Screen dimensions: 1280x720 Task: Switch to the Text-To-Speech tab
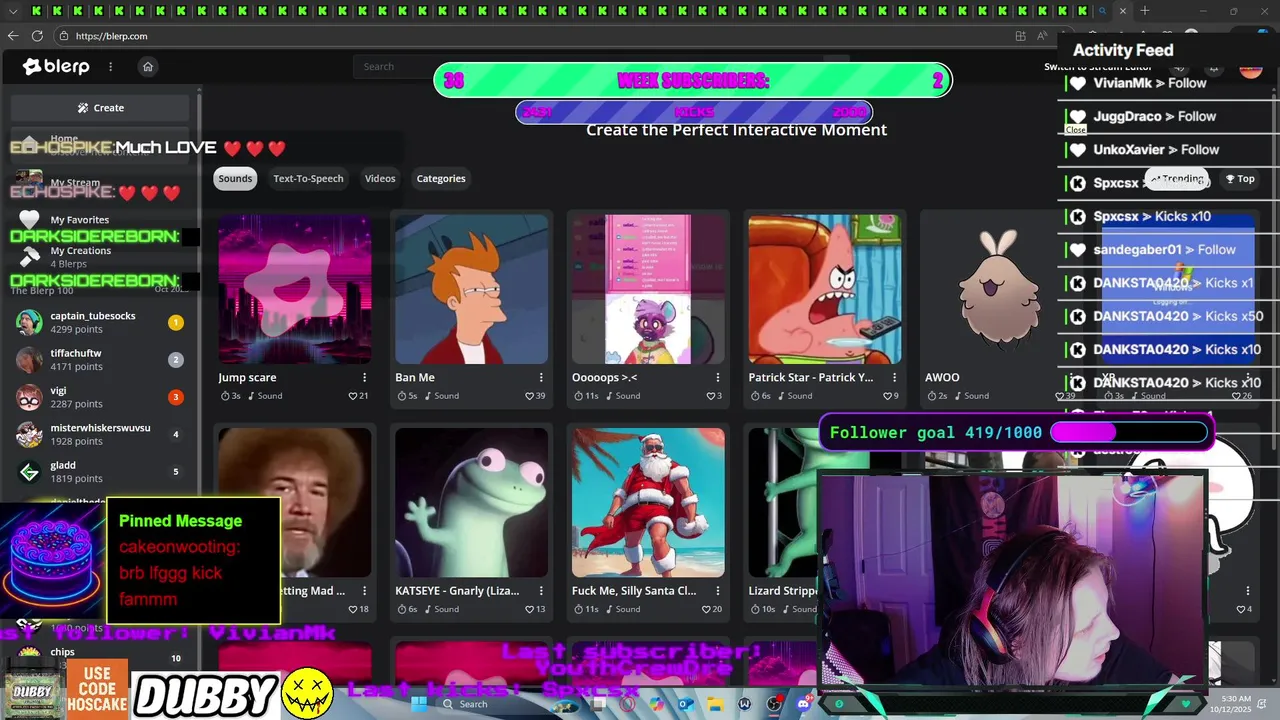point(308,178)
